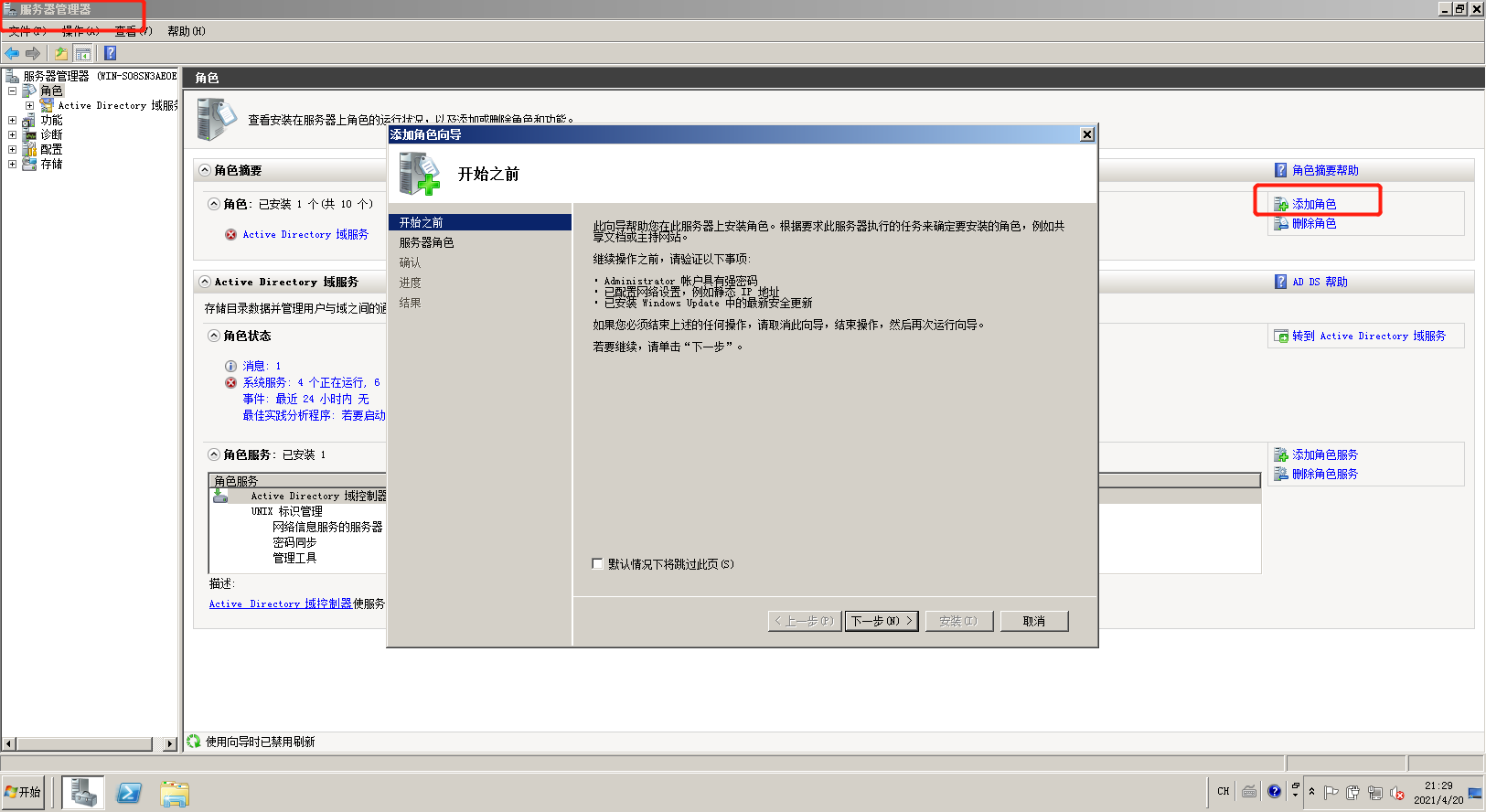This screenshot has width=1486, height=812.
Task: Click the 删除角色 link
Action: (1314, 224)
